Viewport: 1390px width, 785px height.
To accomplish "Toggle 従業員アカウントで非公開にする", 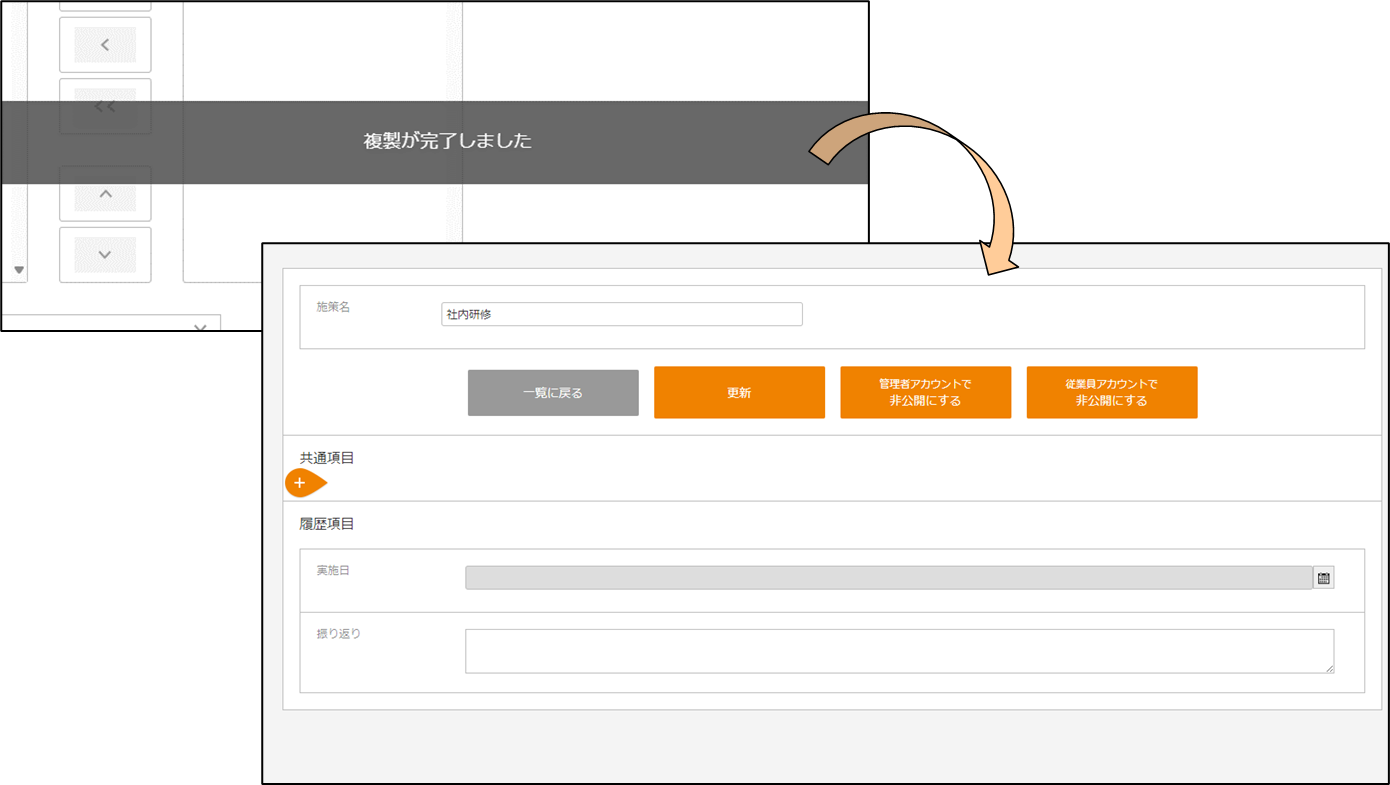I will coord(1111,393).
